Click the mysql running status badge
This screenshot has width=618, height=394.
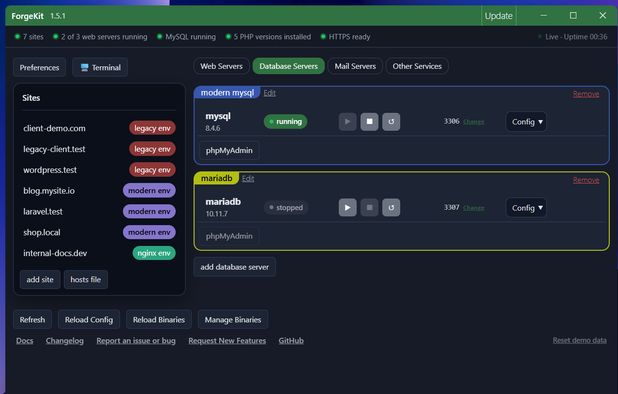pos(285,122)
